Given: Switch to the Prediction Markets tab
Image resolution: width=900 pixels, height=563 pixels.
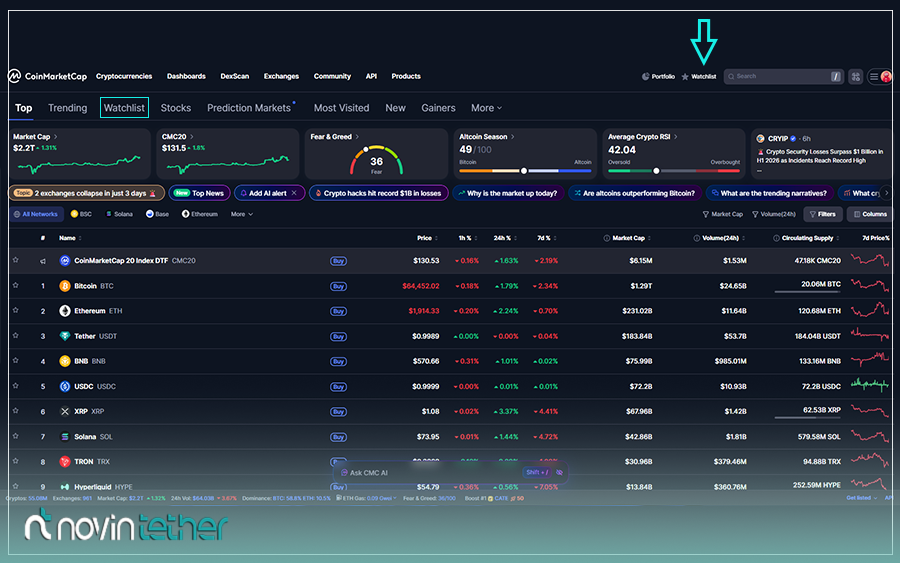Looking at the screenshot, I should pos(249,108).
